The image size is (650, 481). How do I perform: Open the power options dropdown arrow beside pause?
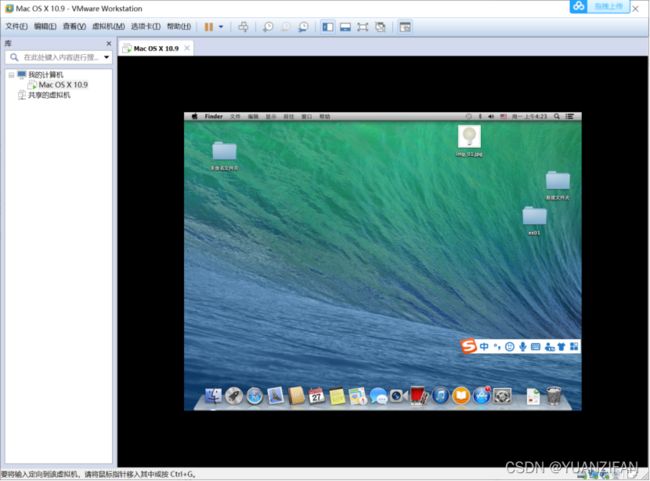point(221,27)
